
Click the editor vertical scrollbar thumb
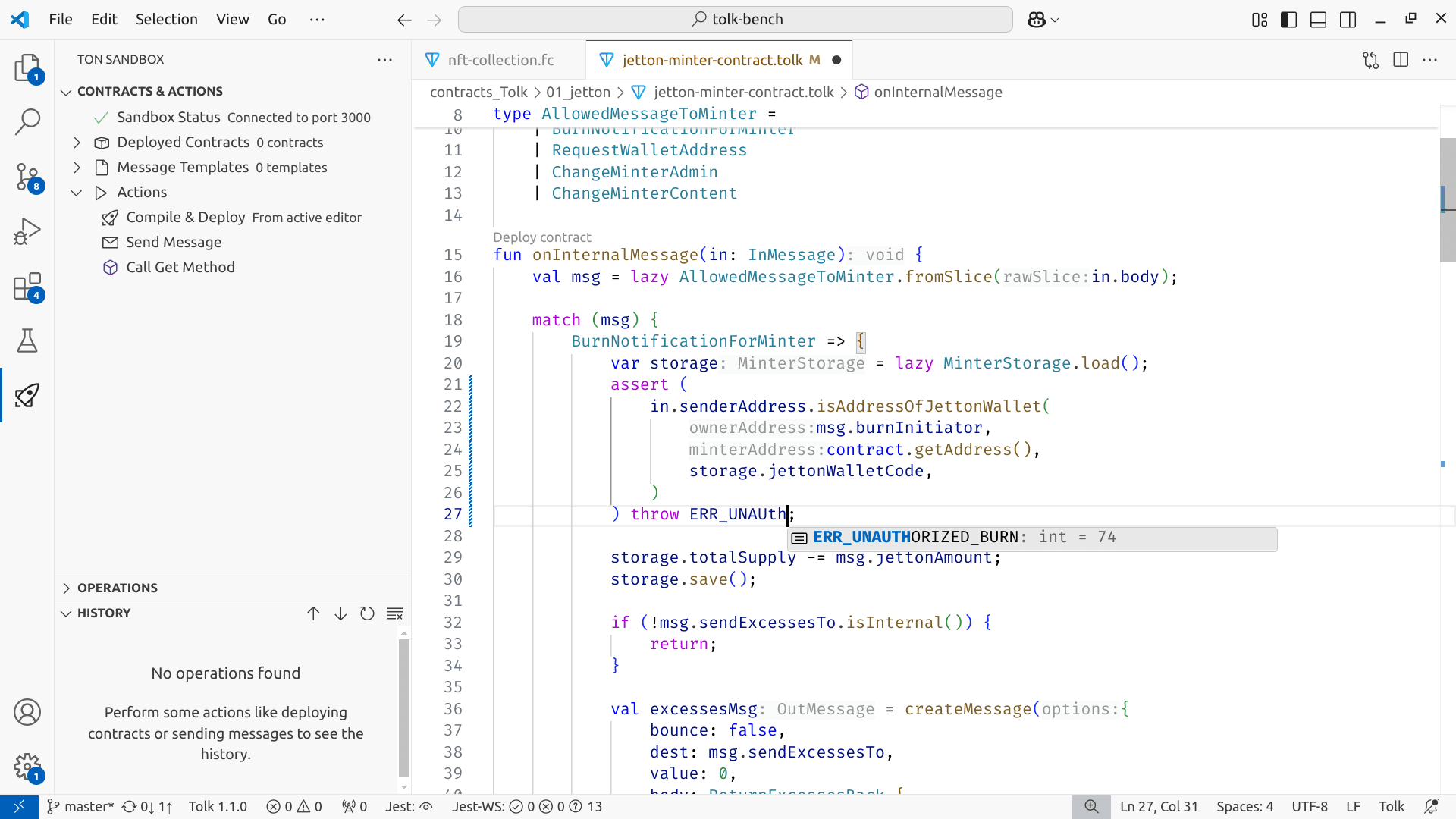click(x=1447, y=199)
